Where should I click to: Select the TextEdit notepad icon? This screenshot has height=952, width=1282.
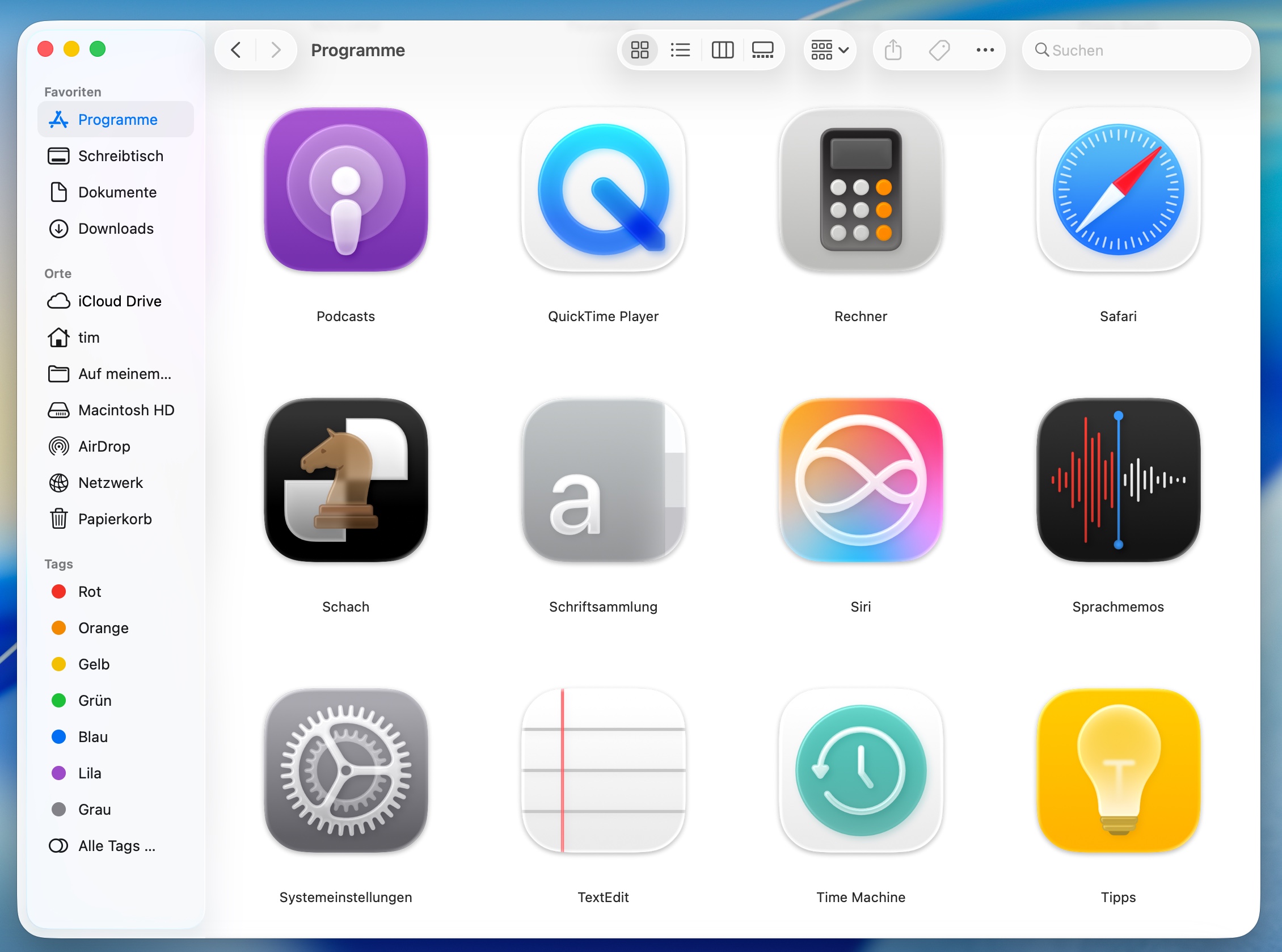(x=603, y=770)
